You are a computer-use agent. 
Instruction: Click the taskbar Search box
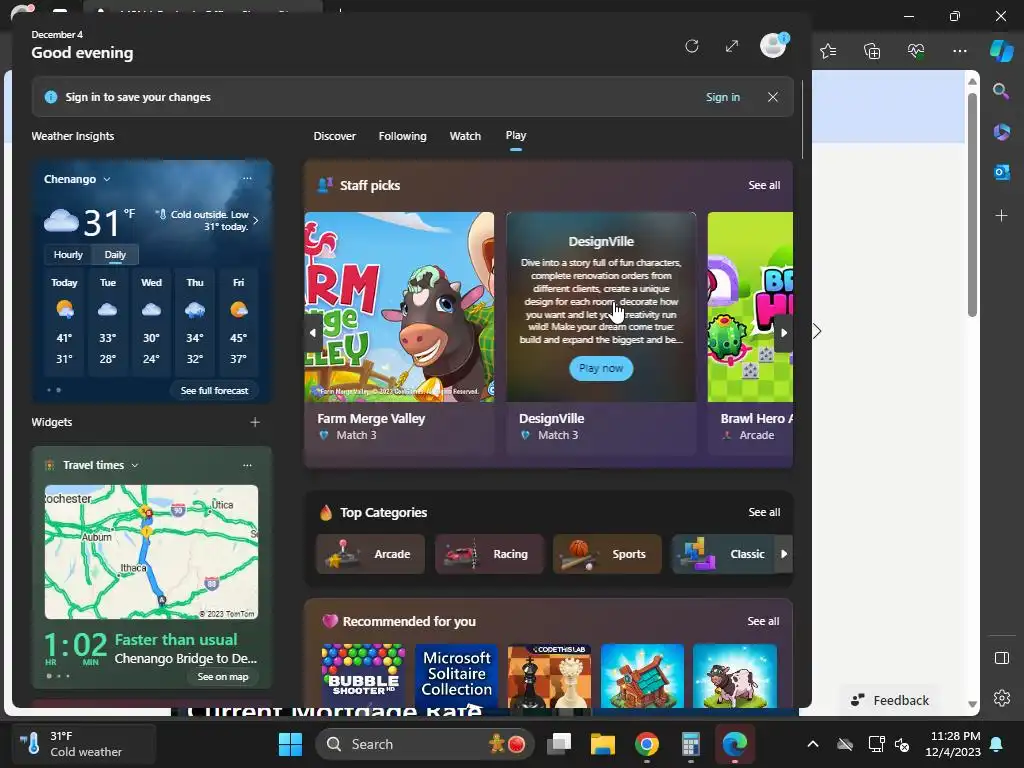pyautogui.click(x=424, y=744)
